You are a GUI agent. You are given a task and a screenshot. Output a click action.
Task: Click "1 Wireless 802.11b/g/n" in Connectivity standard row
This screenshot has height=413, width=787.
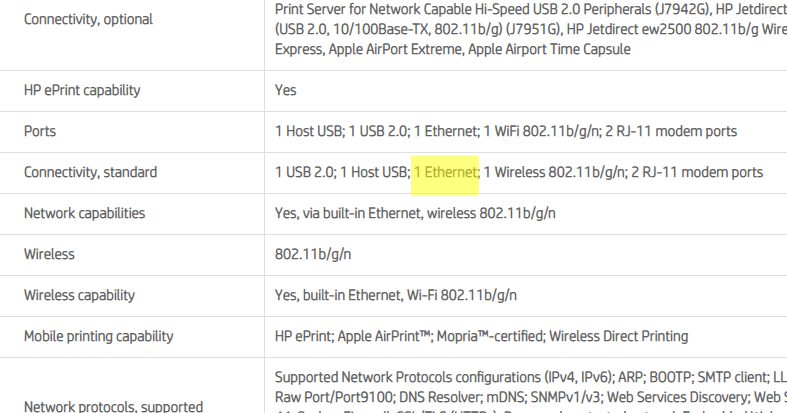[x=555, y=172]
